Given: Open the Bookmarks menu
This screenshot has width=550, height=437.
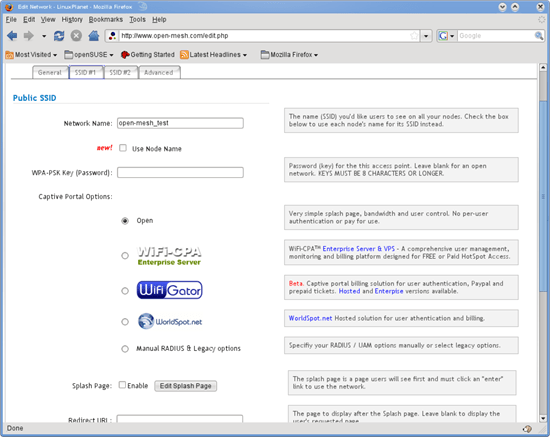Looking at the screenshot, I should pyautogui.click(x=106, y=20).
